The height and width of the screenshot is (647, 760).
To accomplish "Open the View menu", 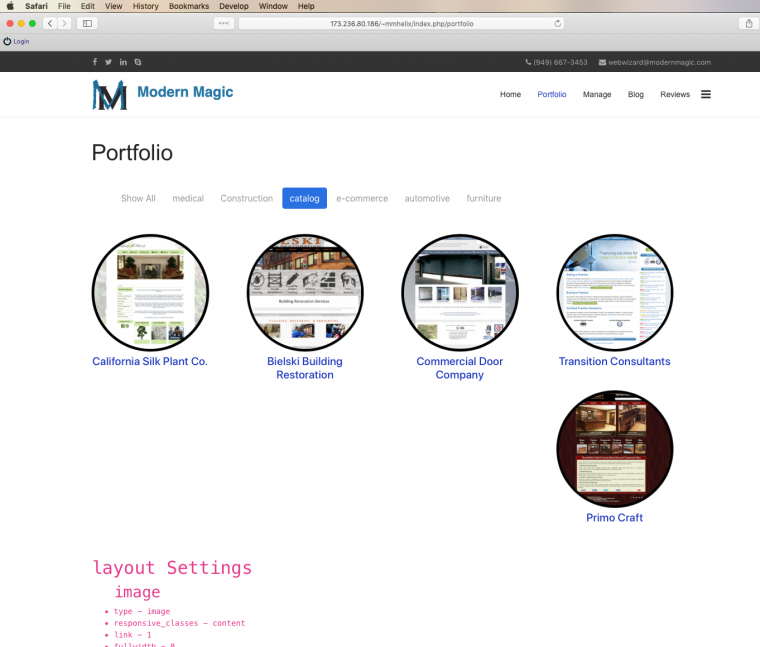I will tap(113, 6).
